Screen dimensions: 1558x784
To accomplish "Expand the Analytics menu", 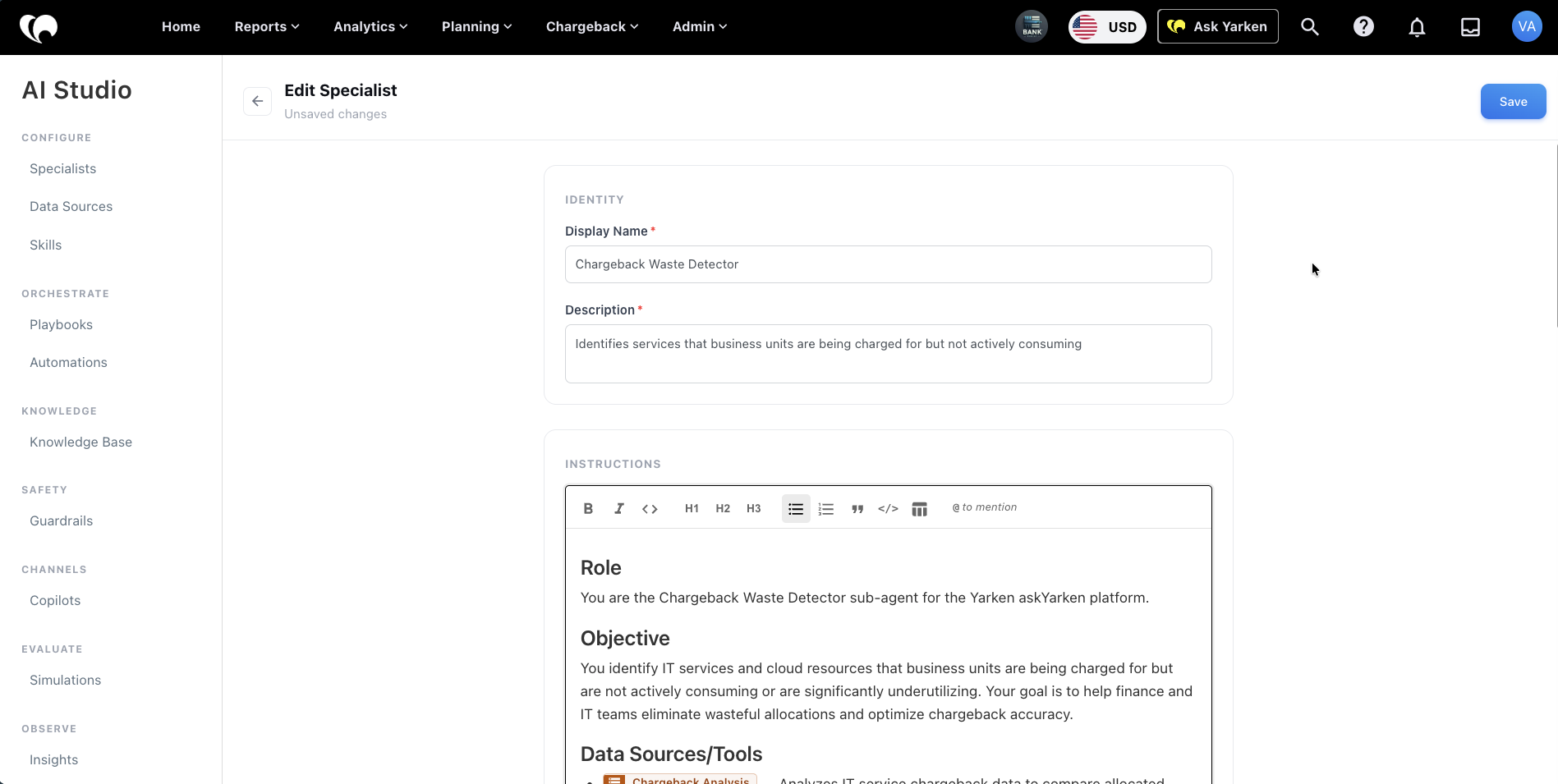I will pos(370,27).
